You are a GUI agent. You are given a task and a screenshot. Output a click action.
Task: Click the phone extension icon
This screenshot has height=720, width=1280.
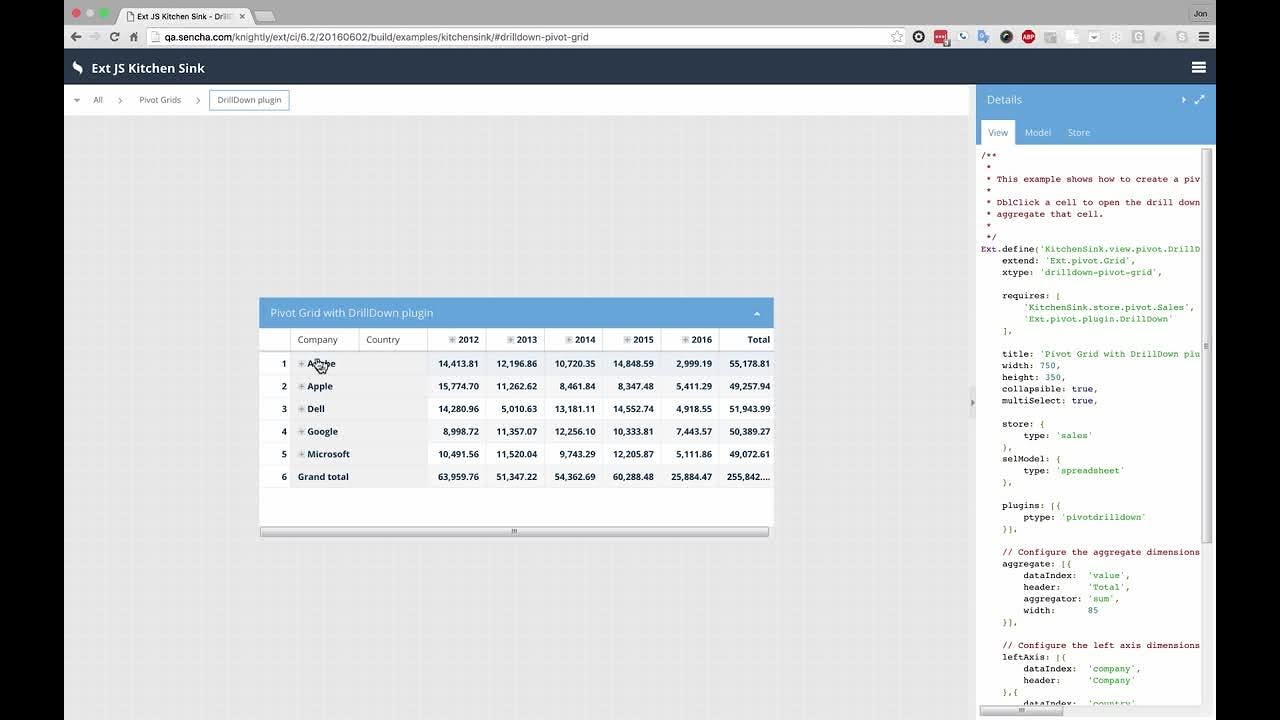963,37
